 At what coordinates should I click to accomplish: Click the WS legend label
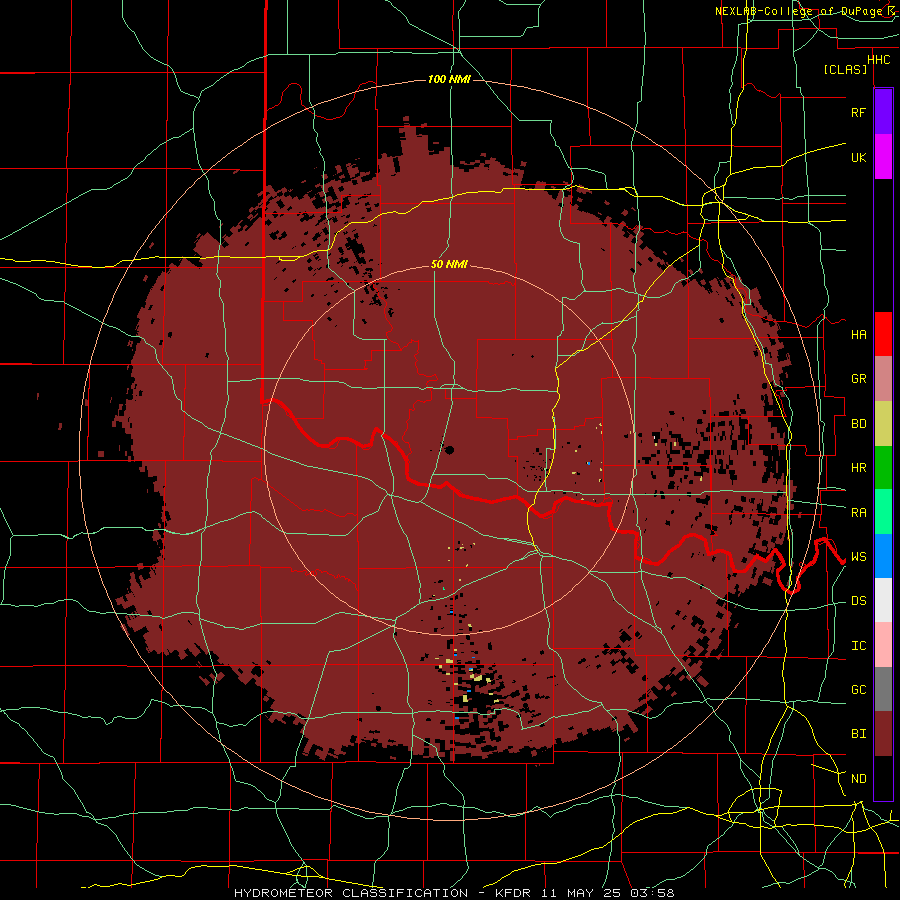point(858,557)
